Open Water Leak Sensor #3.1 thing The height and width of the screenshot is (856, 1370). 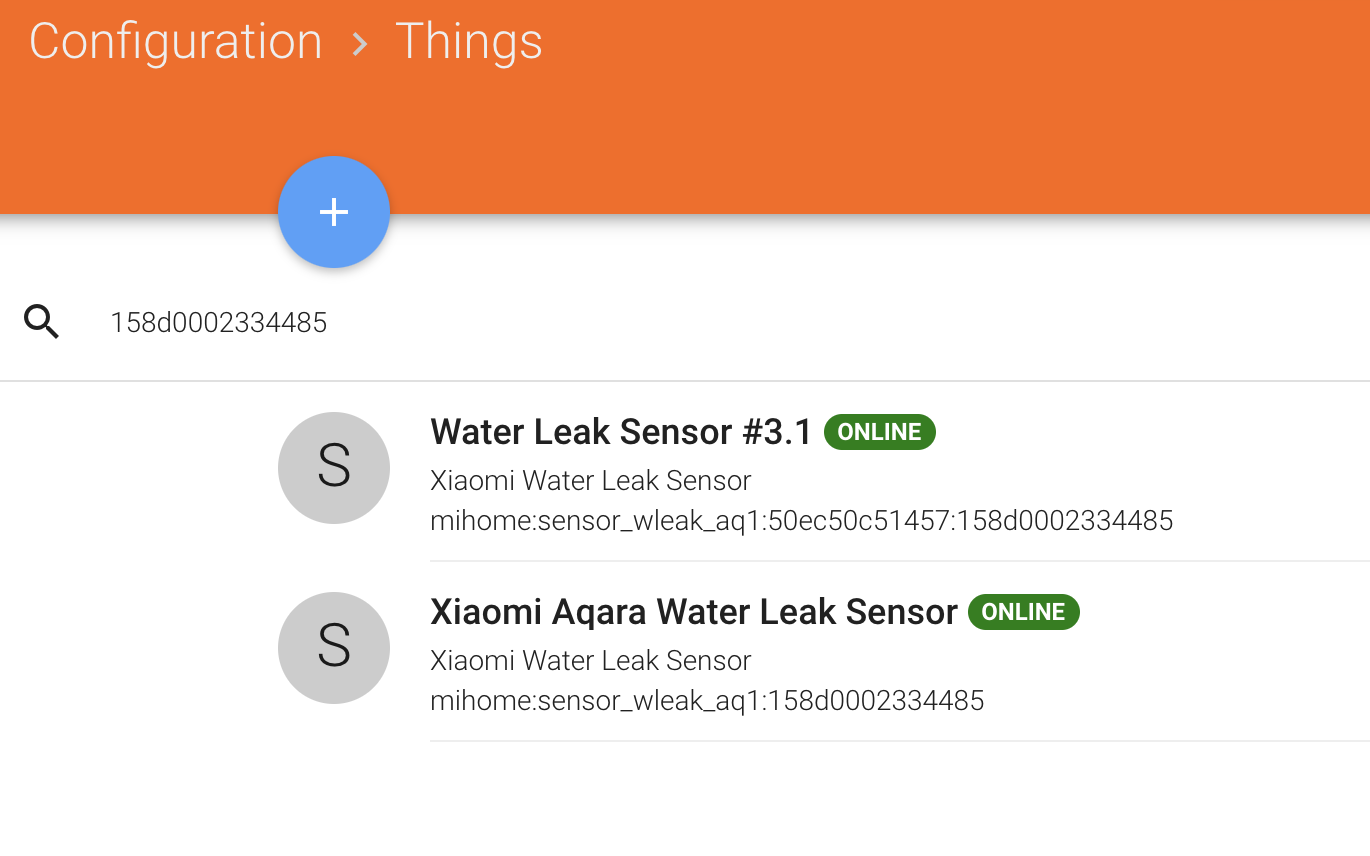(x=621, y=432)
